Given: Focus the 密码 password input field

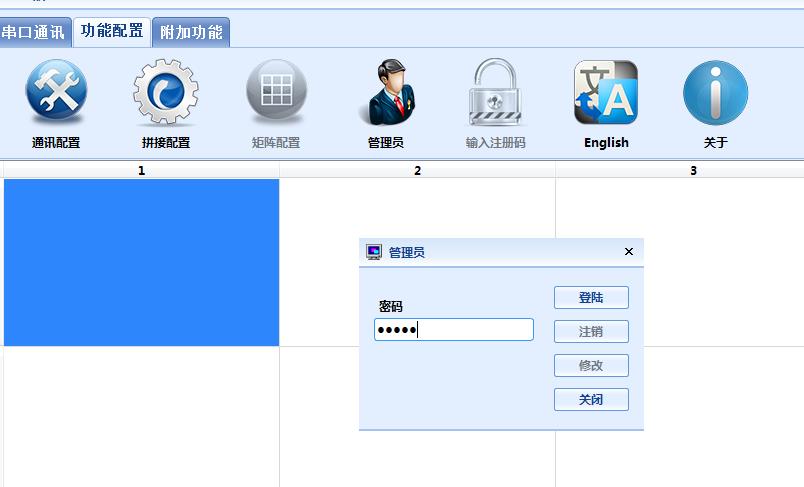Looking at the screenshot, I should 454,330.
